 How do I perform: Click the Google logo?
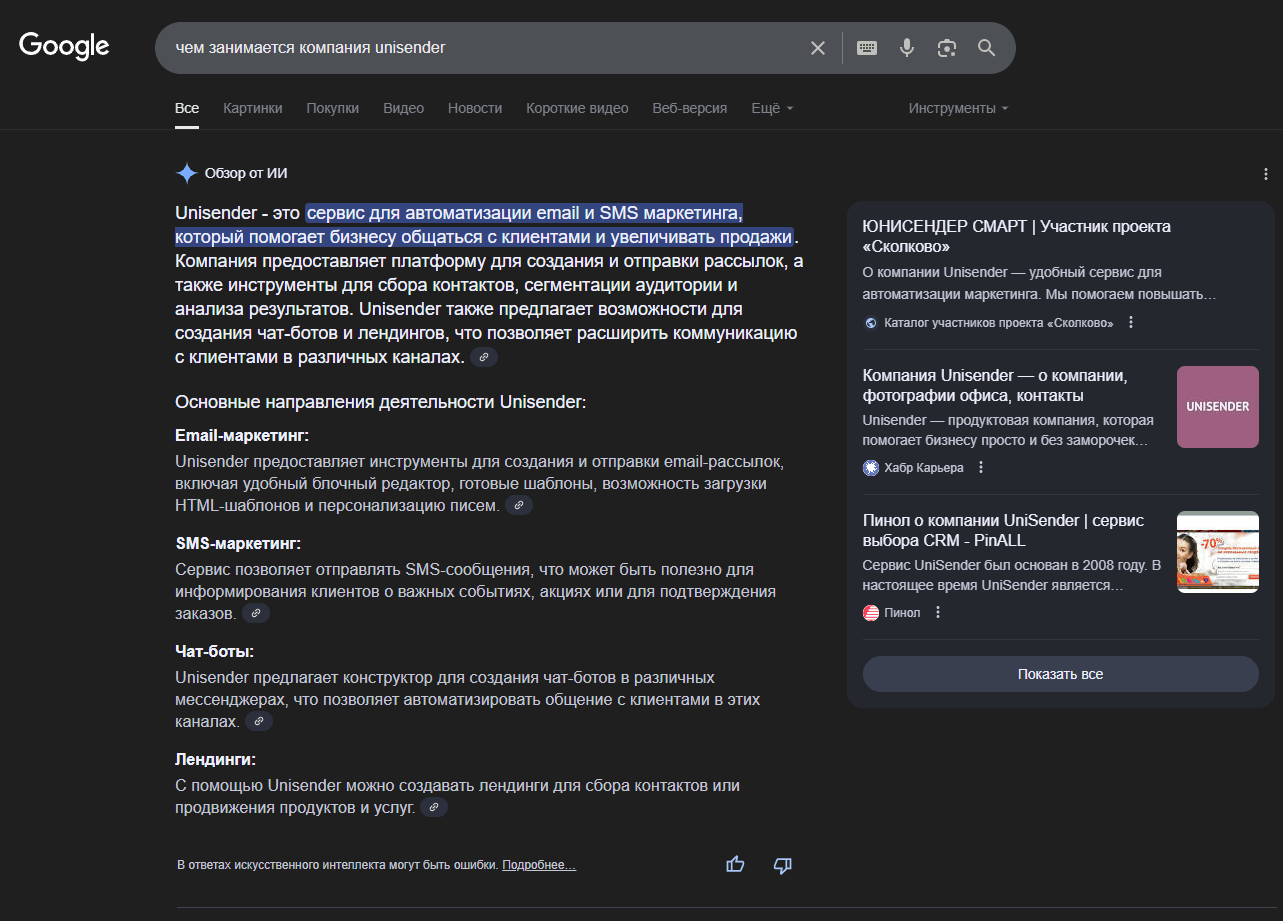click(x=64, y=46)
